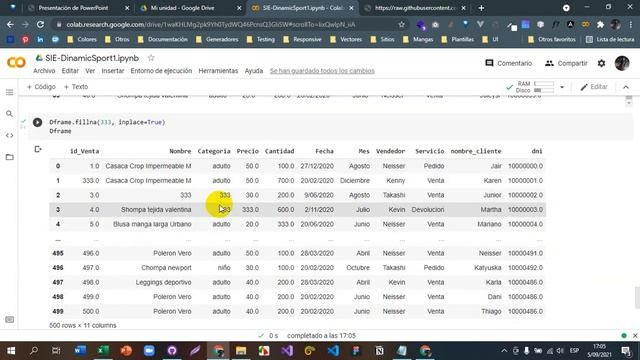The image size is (640, 360).
Task: Click the 'nombre_cliente' column header
Action: 476,151
